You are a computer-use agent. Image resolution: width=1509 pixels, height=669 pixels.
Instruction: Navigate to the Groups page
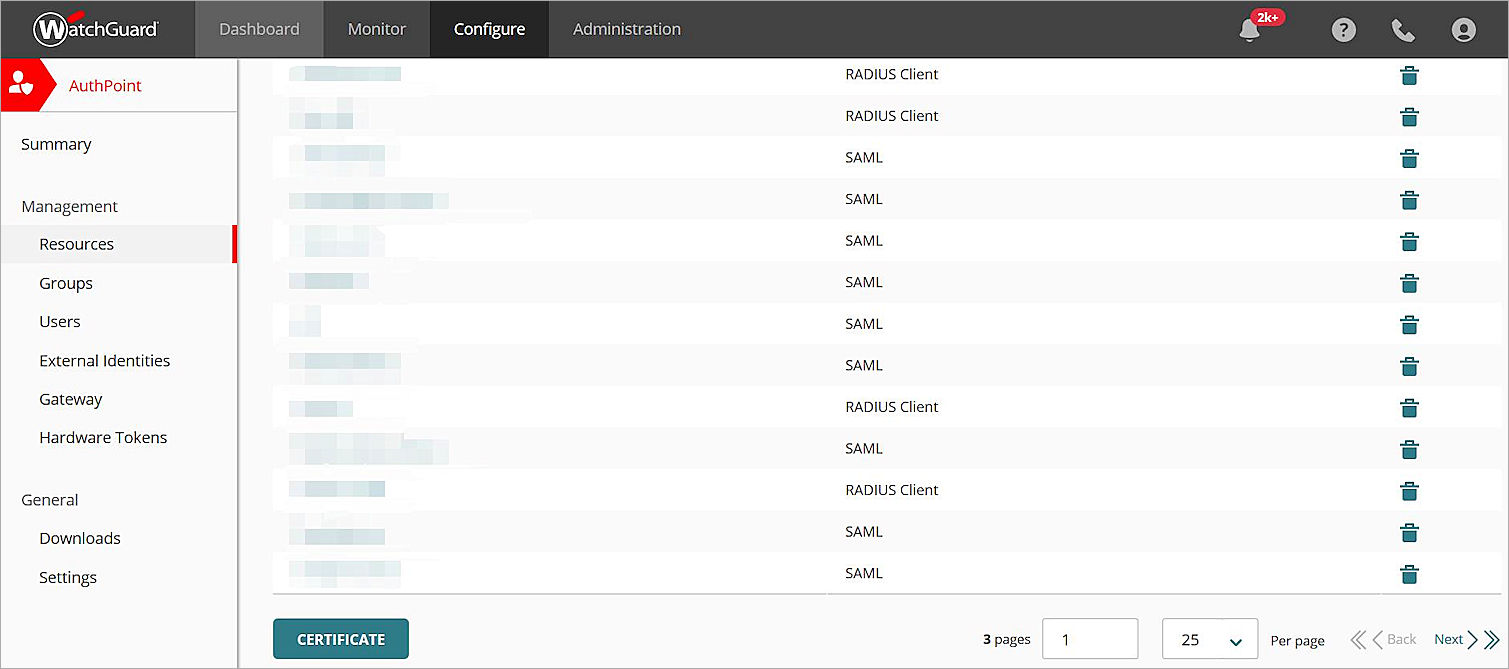[x=65, y=283]
